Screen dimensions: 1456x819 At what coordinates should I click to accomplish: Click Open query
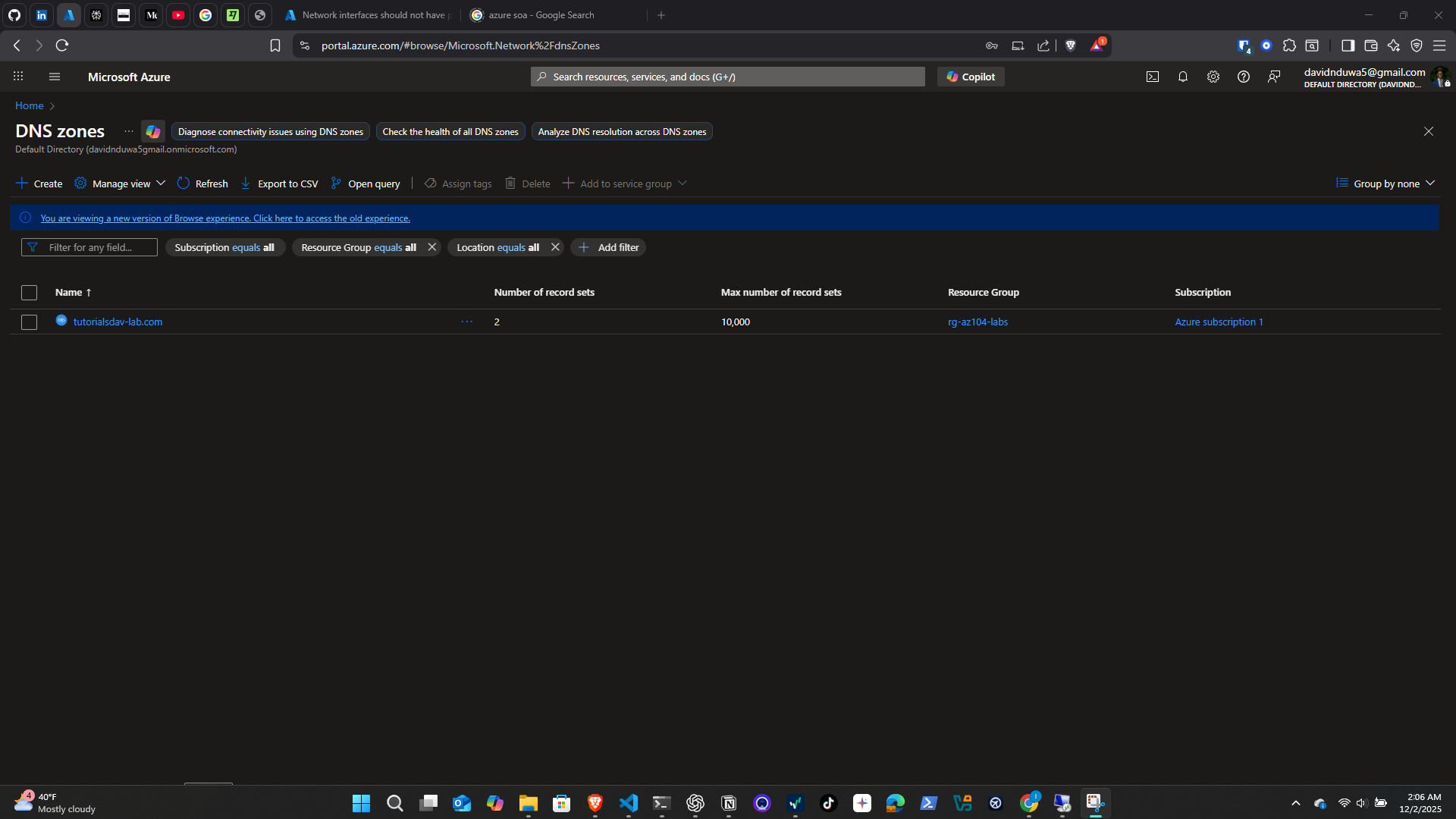366,184
